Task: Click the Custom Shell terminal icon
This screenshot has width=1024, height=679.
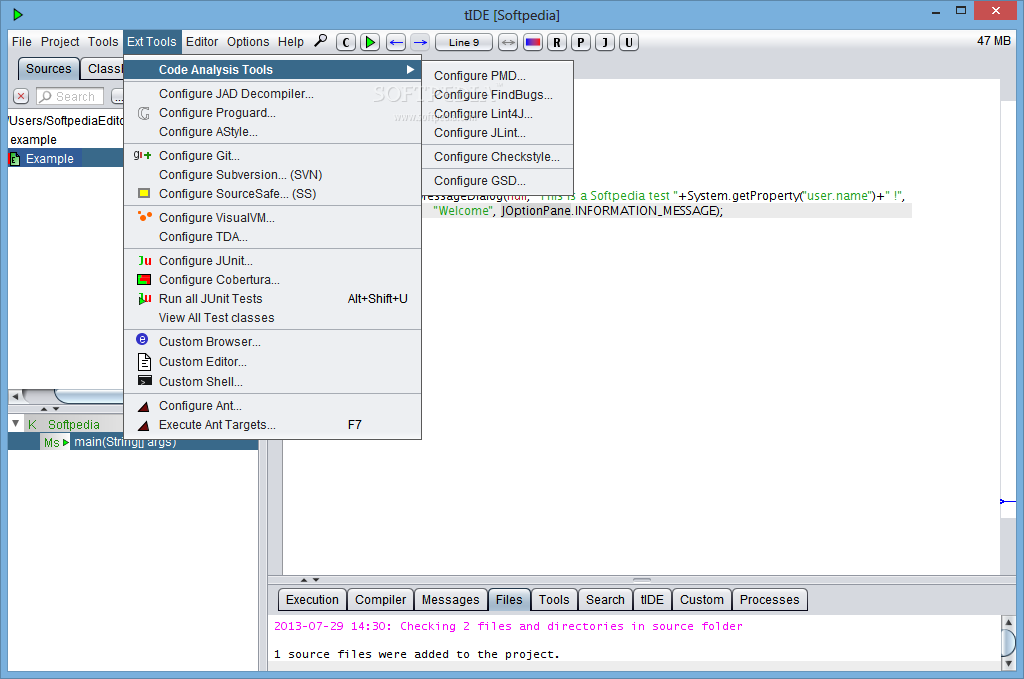Action: [144, 381]
